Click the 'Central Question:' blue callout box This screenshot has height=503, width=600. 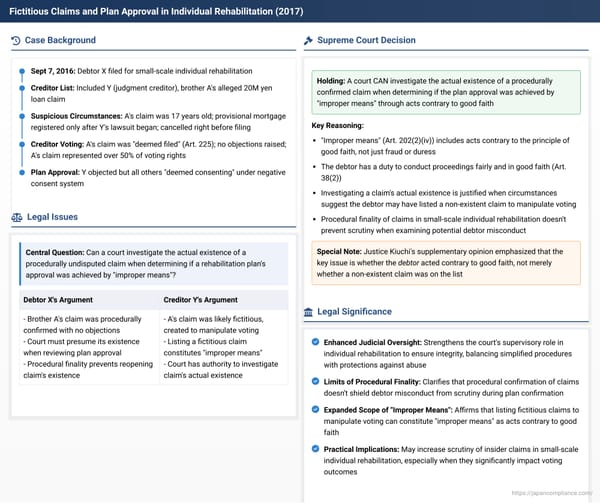(154, 264)
